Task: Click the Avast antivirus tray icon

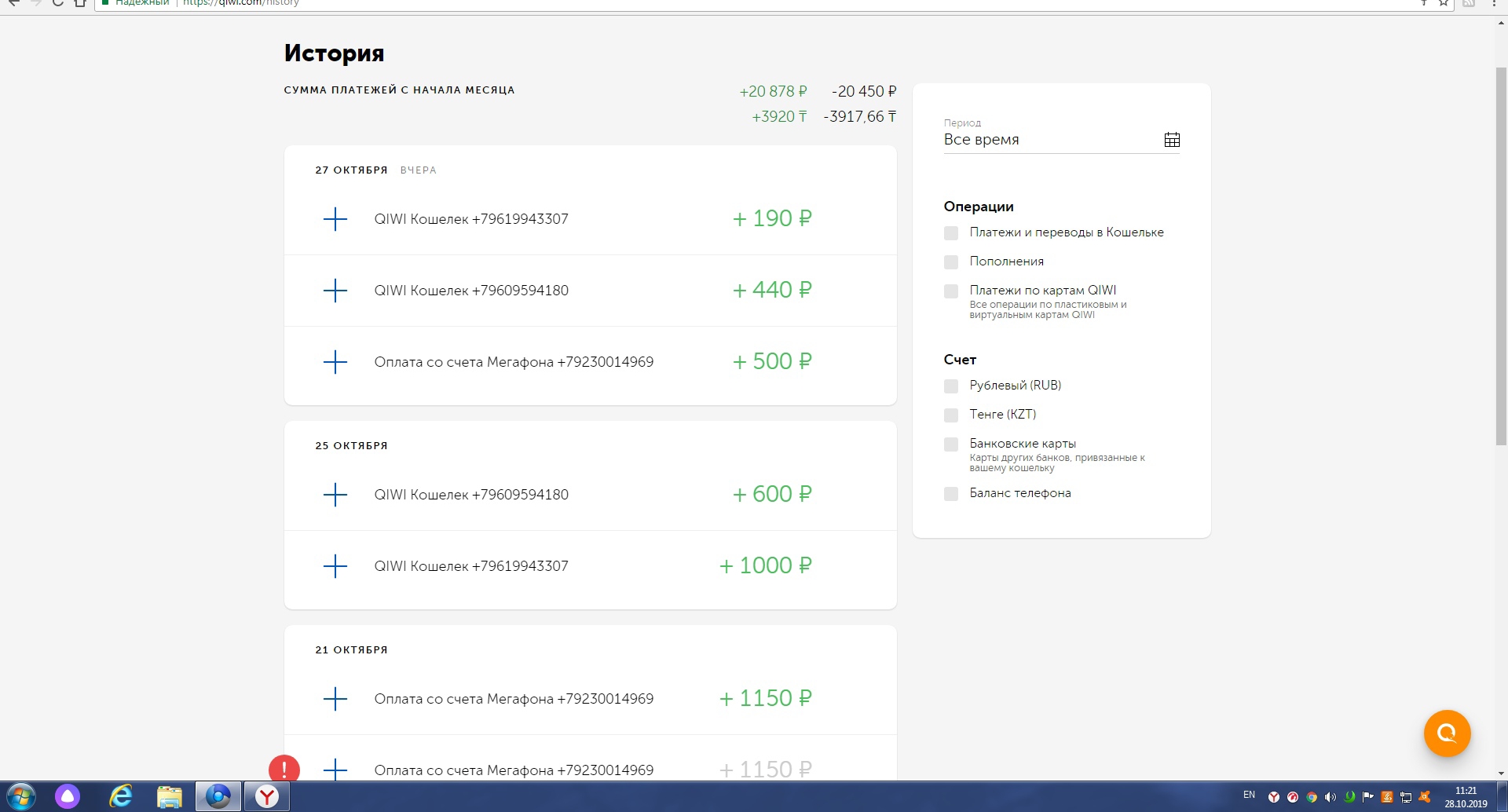Action: 1424,797
